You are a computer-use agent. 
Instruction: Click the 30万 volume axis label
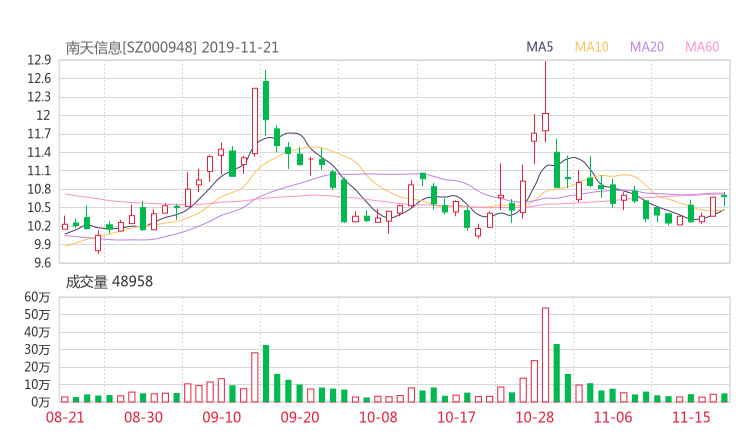tap(37, 350)
